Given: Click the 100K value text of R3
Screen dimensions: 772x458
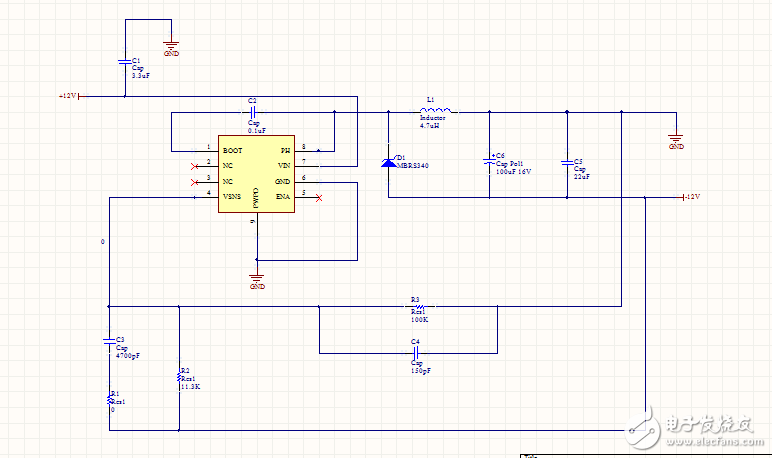Looking at the screenshot, I should (x=419, y=320).
